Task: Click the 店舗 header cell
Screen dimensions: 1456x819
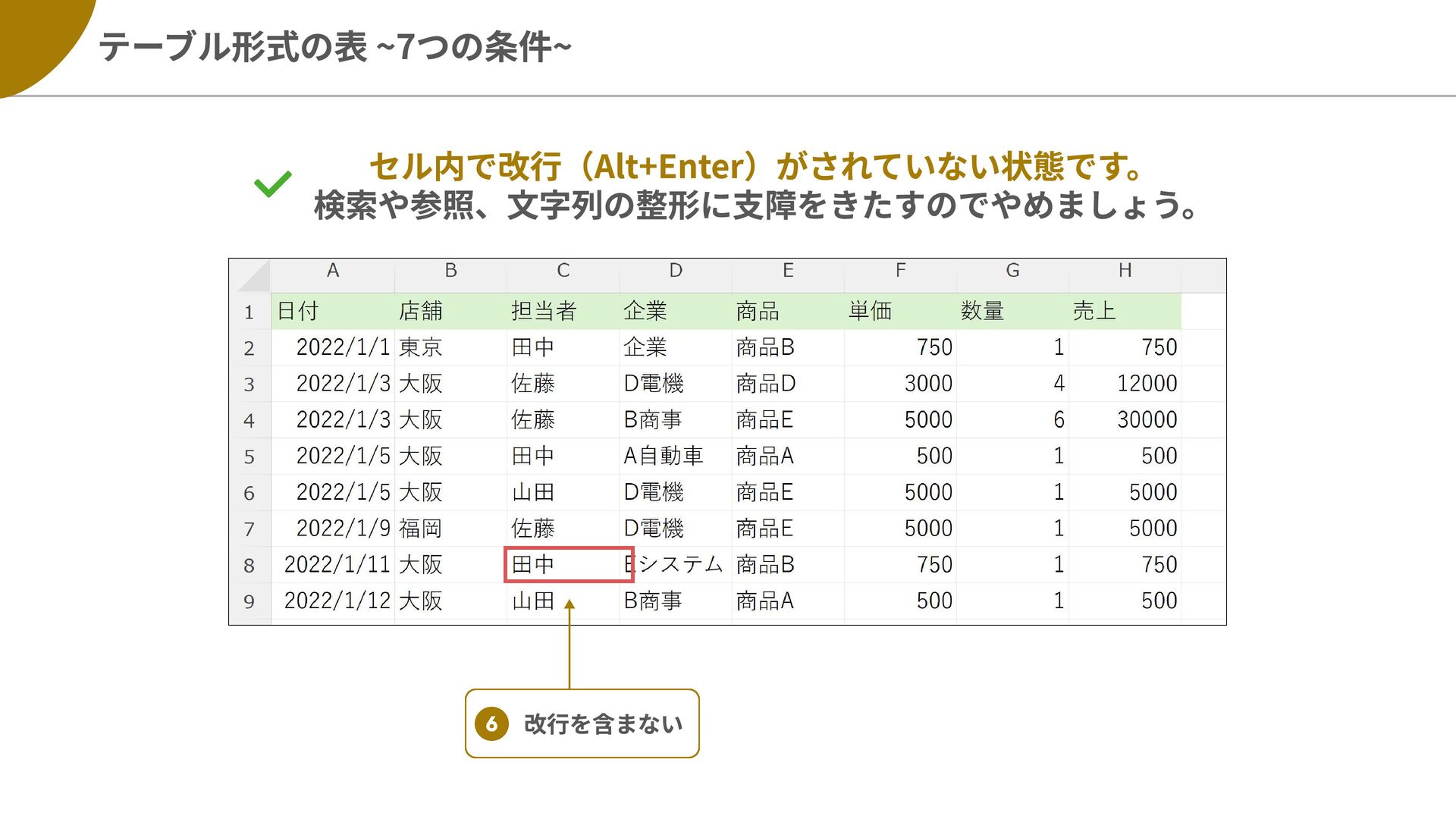Action: tap(450, 311)
